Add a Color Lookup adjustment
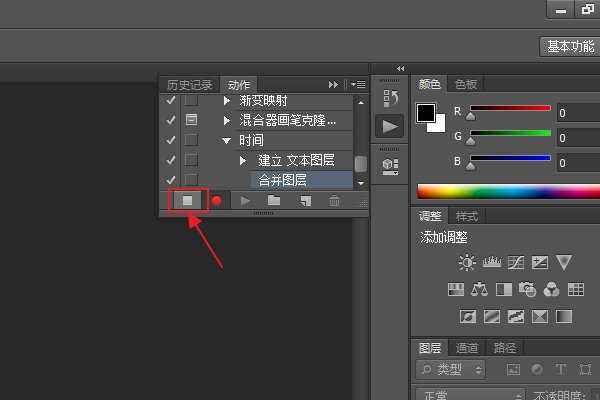Viewport: 600px width, 400px height. 576,290
